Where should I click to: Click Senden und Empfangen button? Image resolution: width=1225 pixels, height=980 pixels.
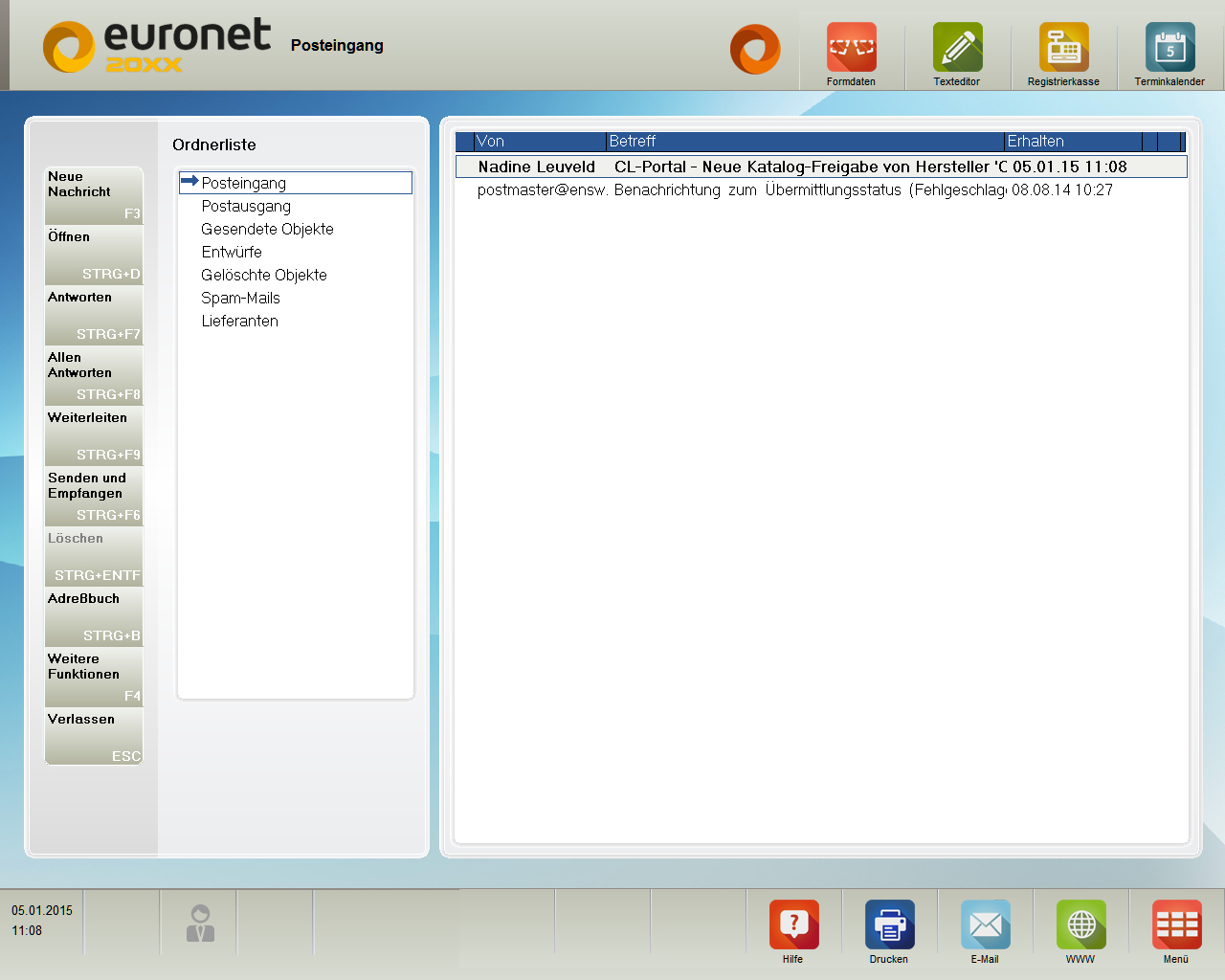pyautogui.click(x=94, y=497)
